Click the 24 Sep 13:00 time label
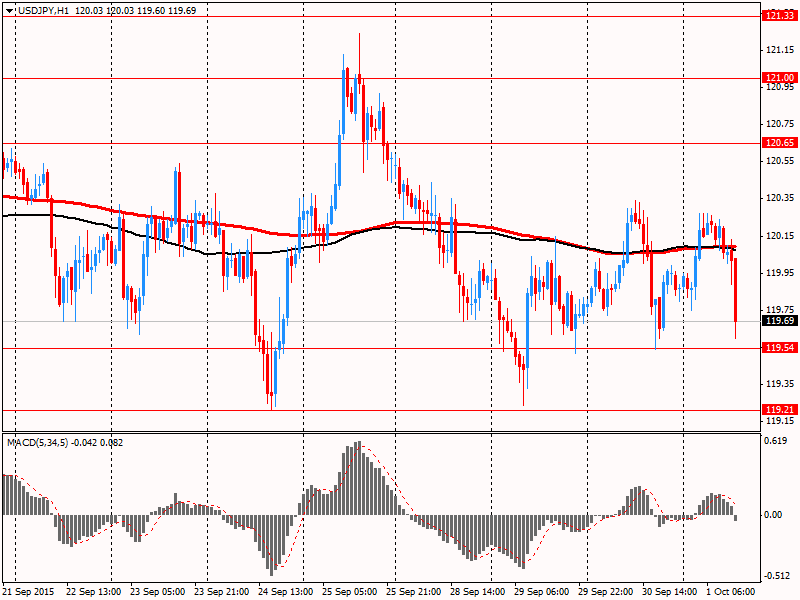800x600 pixels. click(x=286, y=592)
